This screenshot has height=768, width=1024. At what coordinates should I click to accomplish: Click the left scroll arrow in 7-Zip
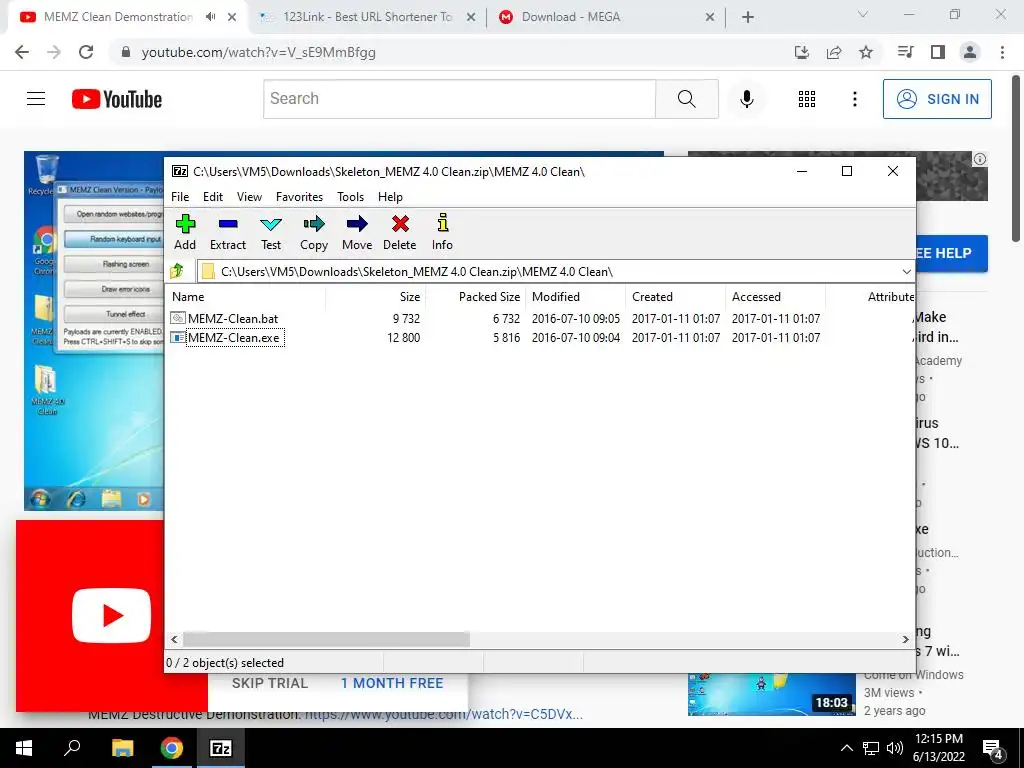tap(174, 639)
